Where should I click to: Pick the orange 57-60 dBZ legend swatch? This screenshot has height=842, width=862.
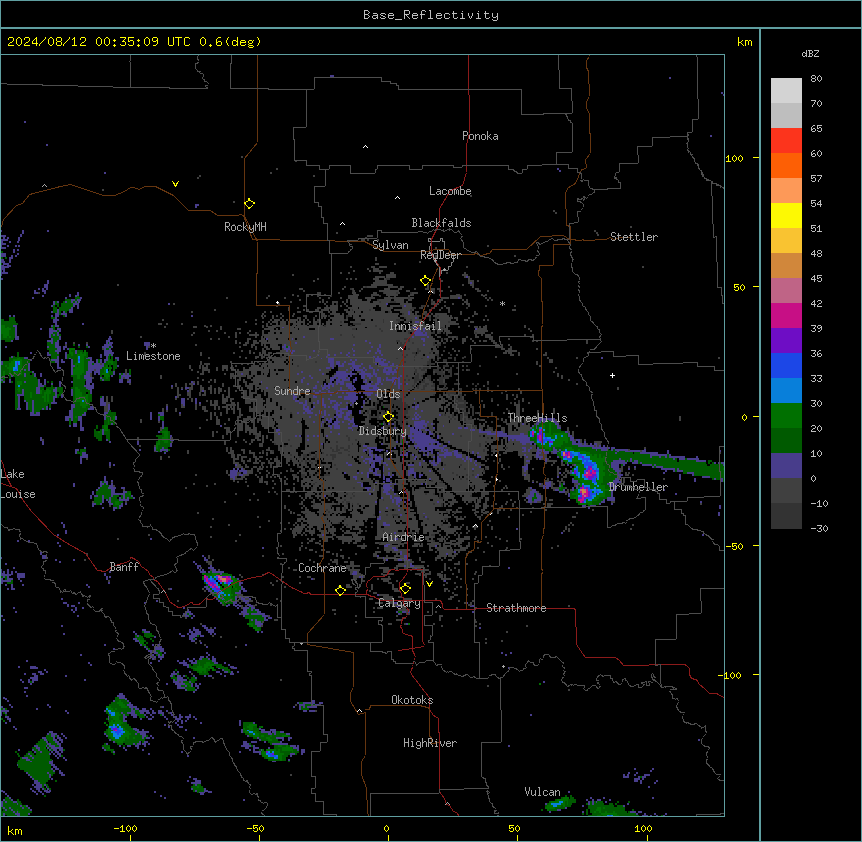tap(786, 165)
